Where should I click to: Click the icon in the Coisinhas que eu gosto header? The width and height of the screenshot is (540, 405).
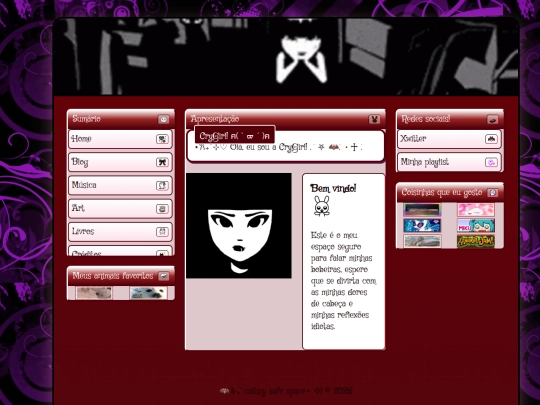pos(492,193)
